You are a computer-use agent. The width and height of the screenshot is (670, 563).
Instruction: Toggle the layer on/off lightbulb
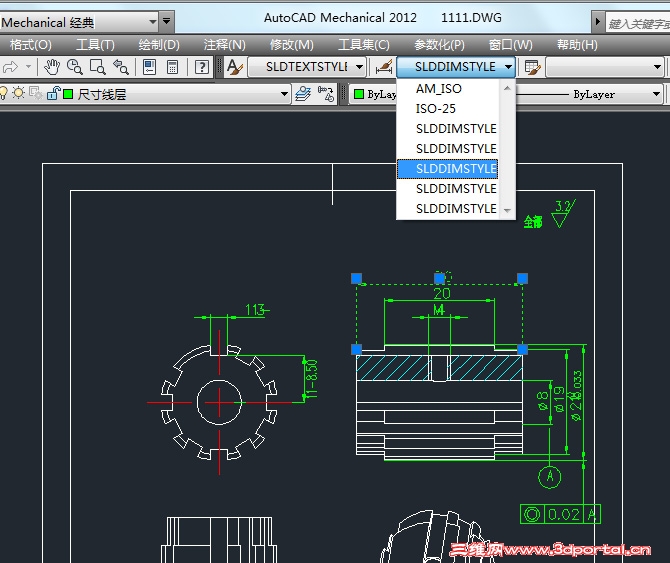coord(3,93)
